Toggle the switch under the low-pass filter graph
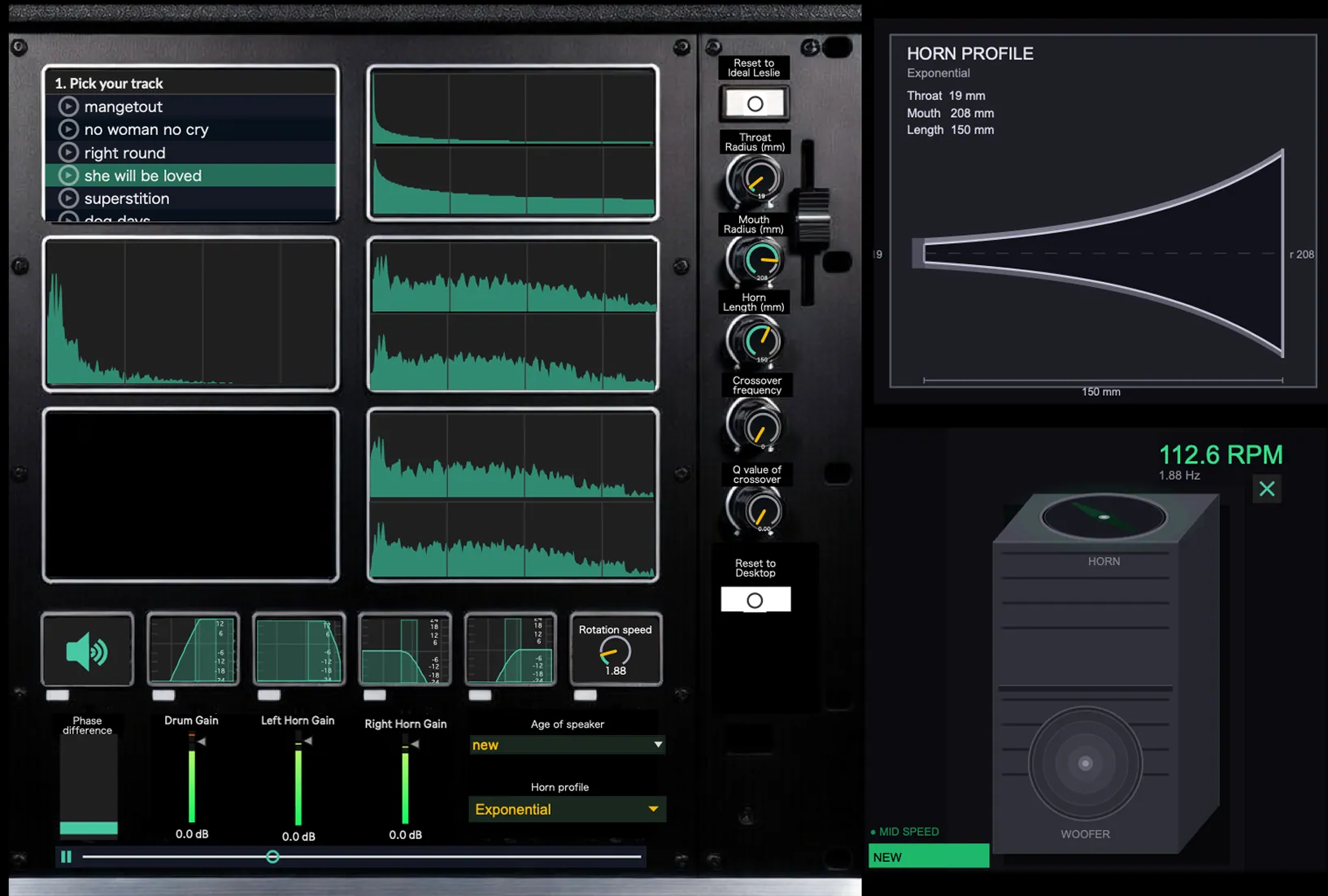Screen dimensions: 1328x896 pos(269,695)
